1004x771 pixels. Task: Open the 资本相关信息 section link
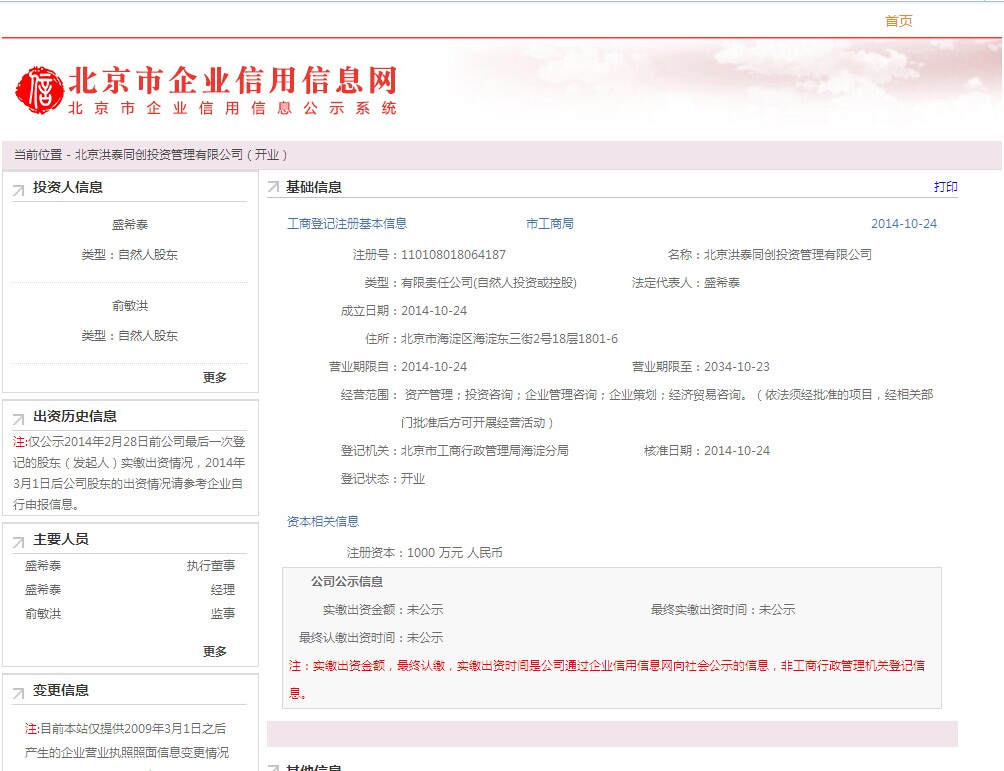[322, 521]
